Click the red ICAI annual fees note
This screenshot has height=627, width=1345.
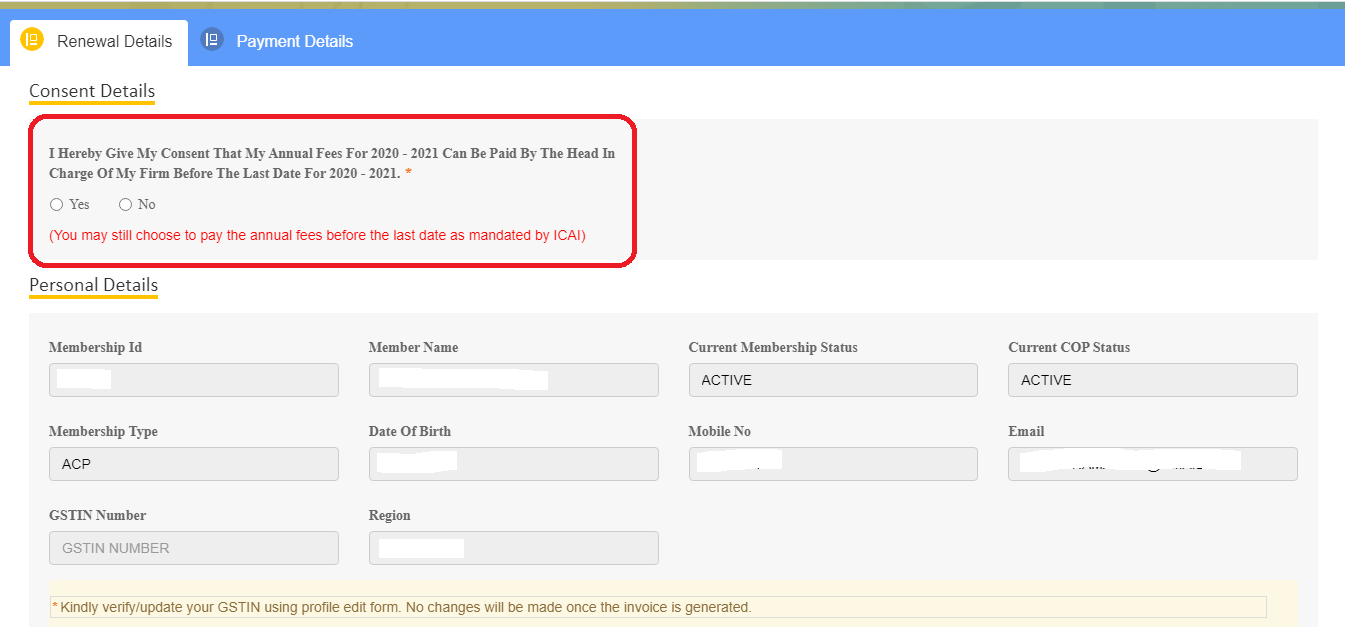(317, 236)
